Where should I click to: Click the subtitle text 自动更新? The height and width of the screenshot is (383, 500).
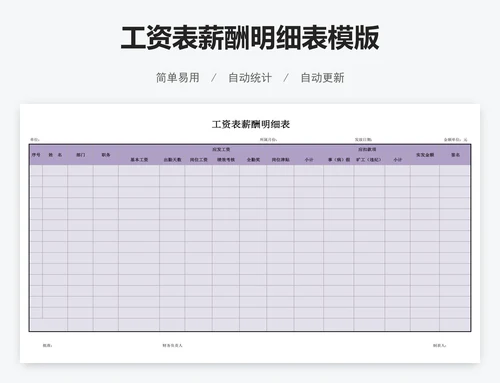(x=322, y=78)
